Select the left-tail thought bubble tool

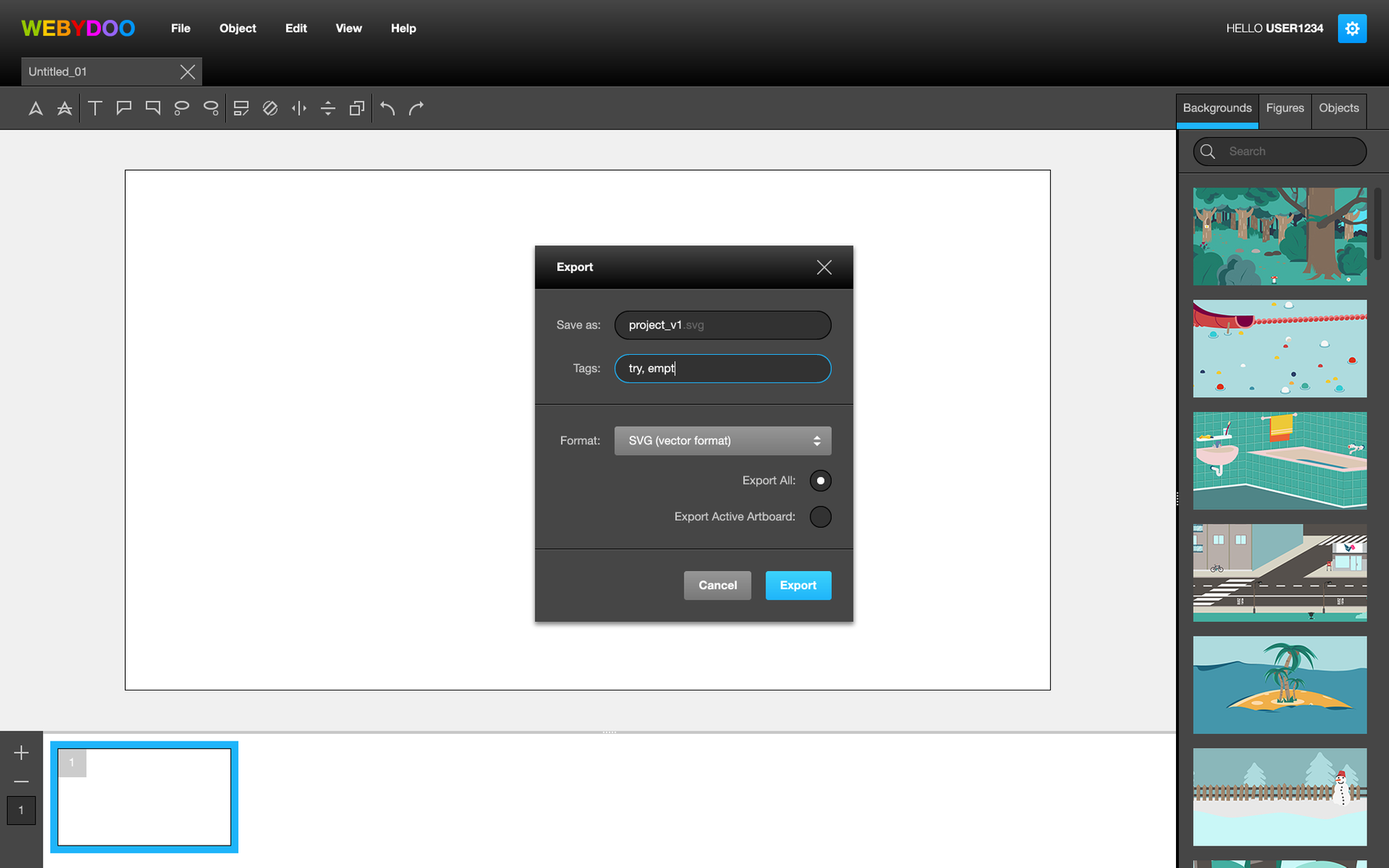point(181,108)
